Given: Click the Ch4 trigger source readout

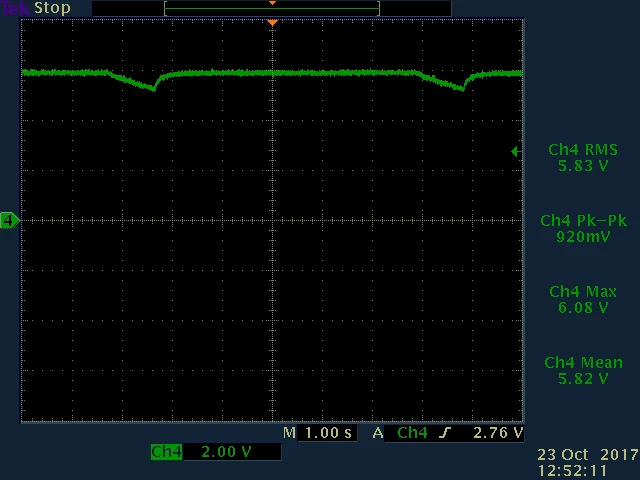Looking at the screenshot, I should pos(412,433).
